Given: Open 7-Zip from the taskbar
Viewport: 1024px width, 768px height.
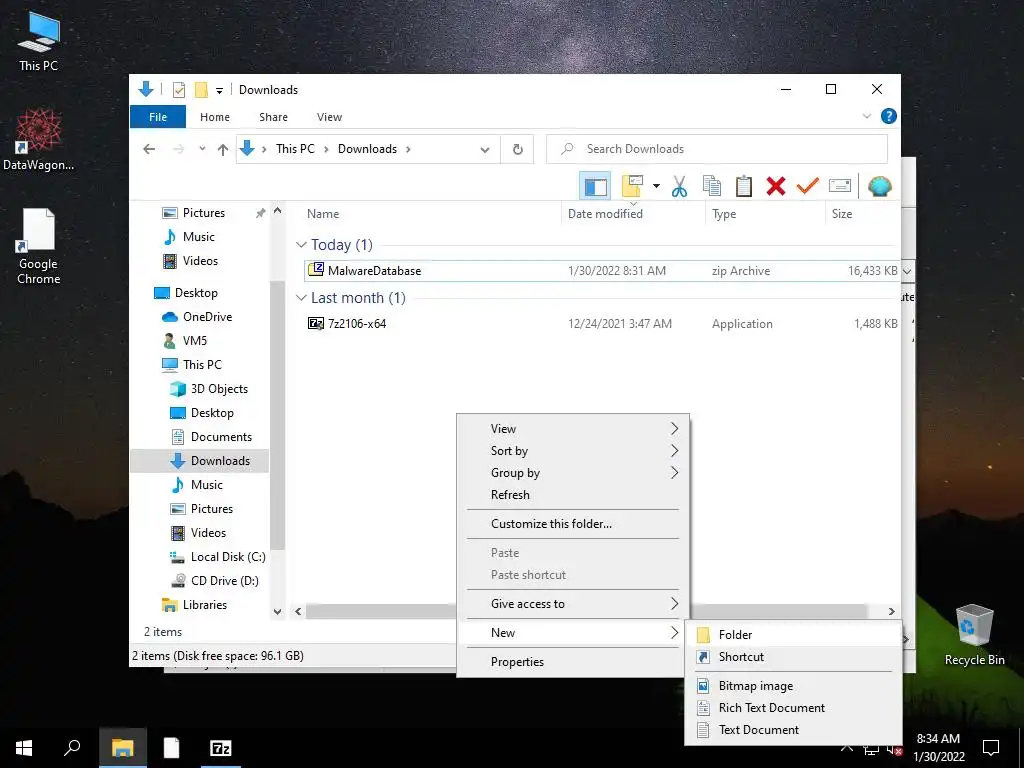Looking at the screenshot, I should coord(220,748).
